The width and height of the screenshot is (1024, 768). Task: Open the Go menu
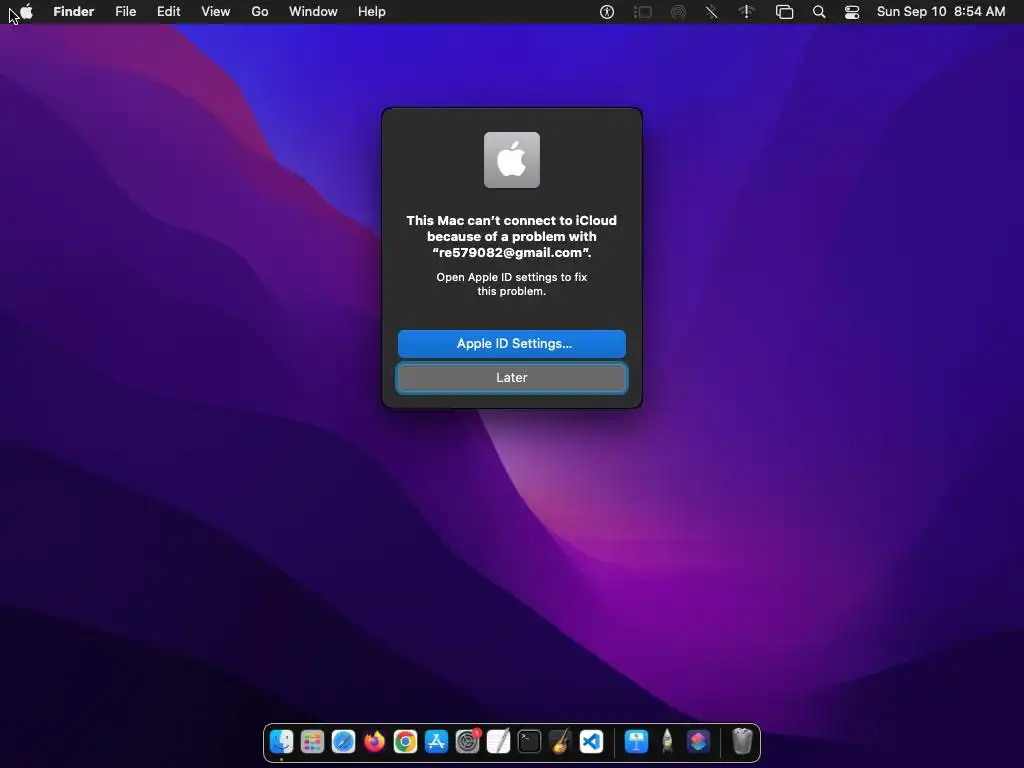[x=260, y=12]
